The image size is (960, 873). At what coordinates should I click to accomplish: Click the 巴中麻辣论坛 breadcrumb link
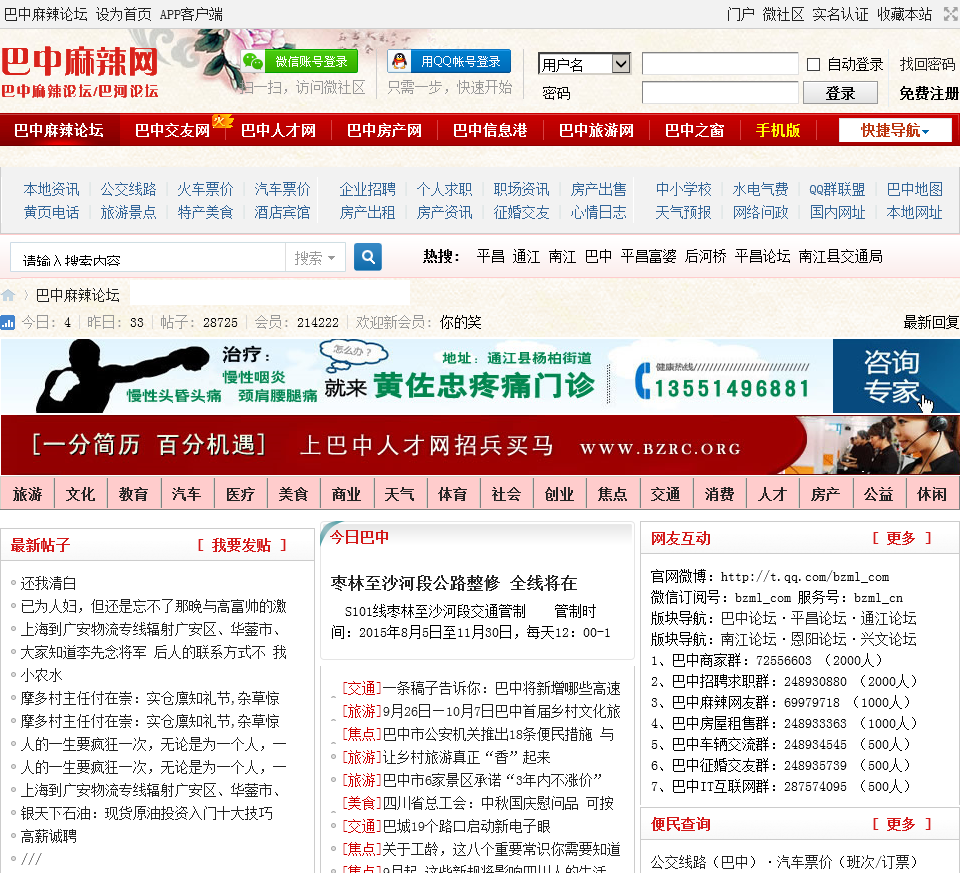point(77,296)
